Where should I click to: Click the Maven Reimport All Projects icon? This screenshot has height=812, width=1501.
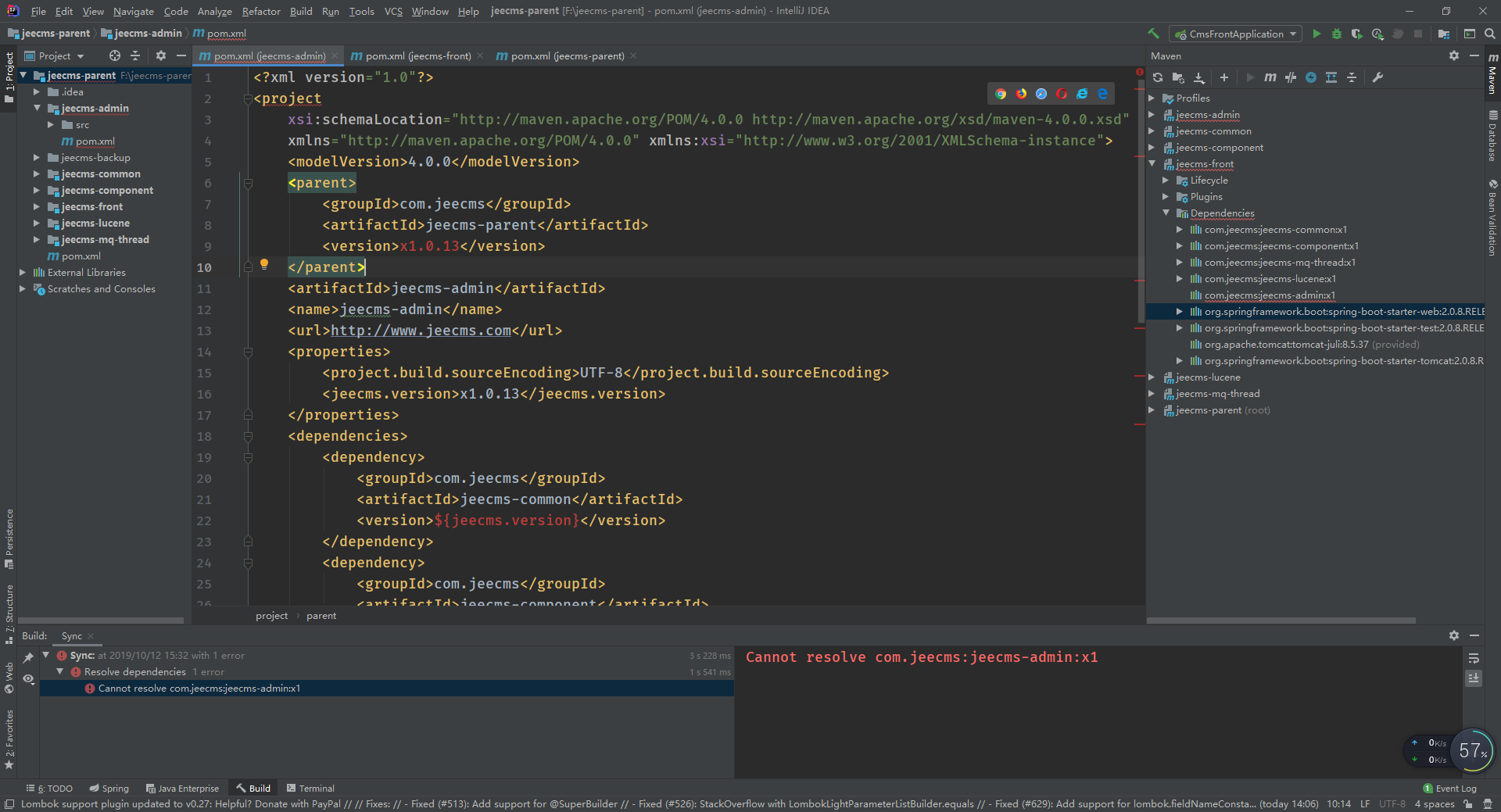1158,77
